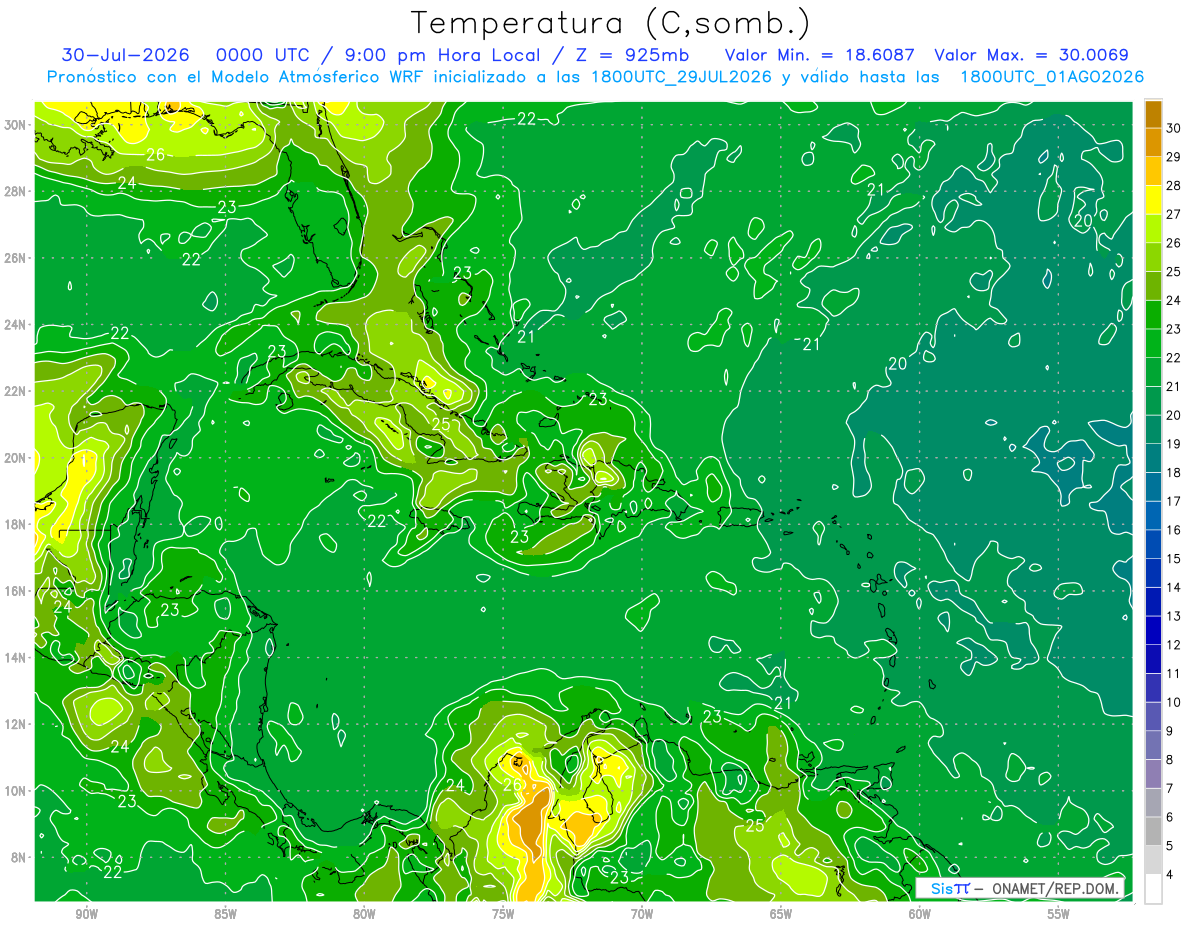Click the pressure level 'Z = 925mb'

(x=630, y=55)
